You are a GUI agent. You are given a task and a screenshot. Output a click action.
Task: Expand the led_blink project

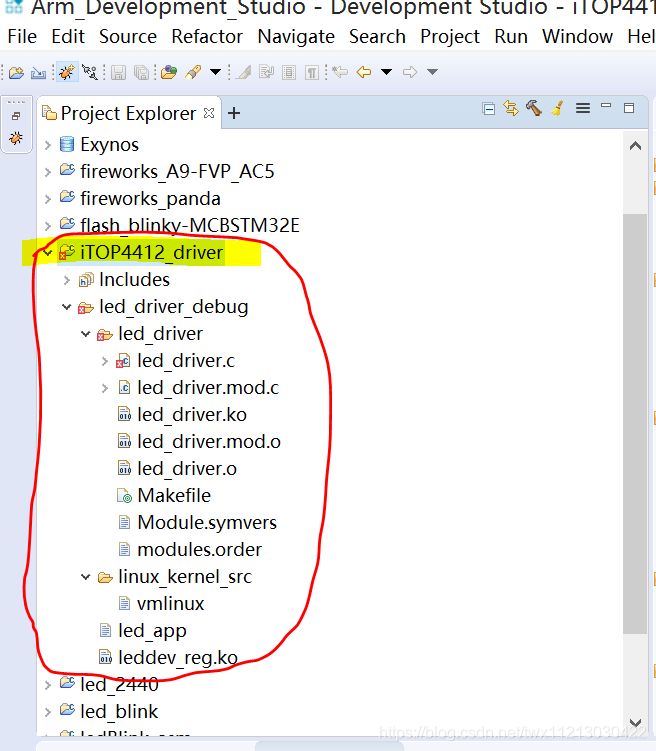[47, 712]
